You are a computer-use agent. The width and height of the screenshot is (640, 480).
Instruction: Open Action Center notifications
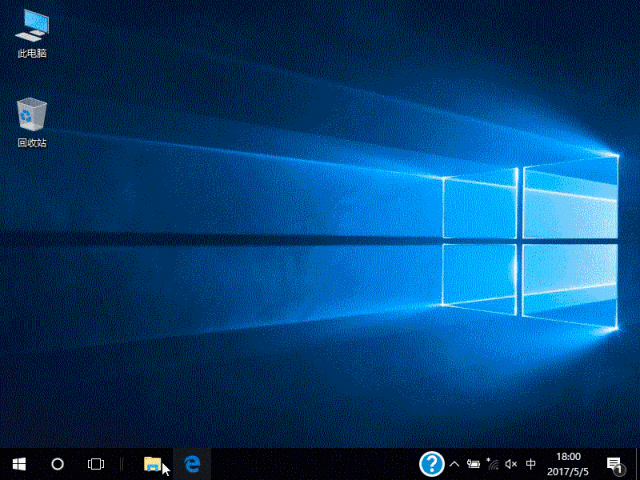tap(614, 464)
